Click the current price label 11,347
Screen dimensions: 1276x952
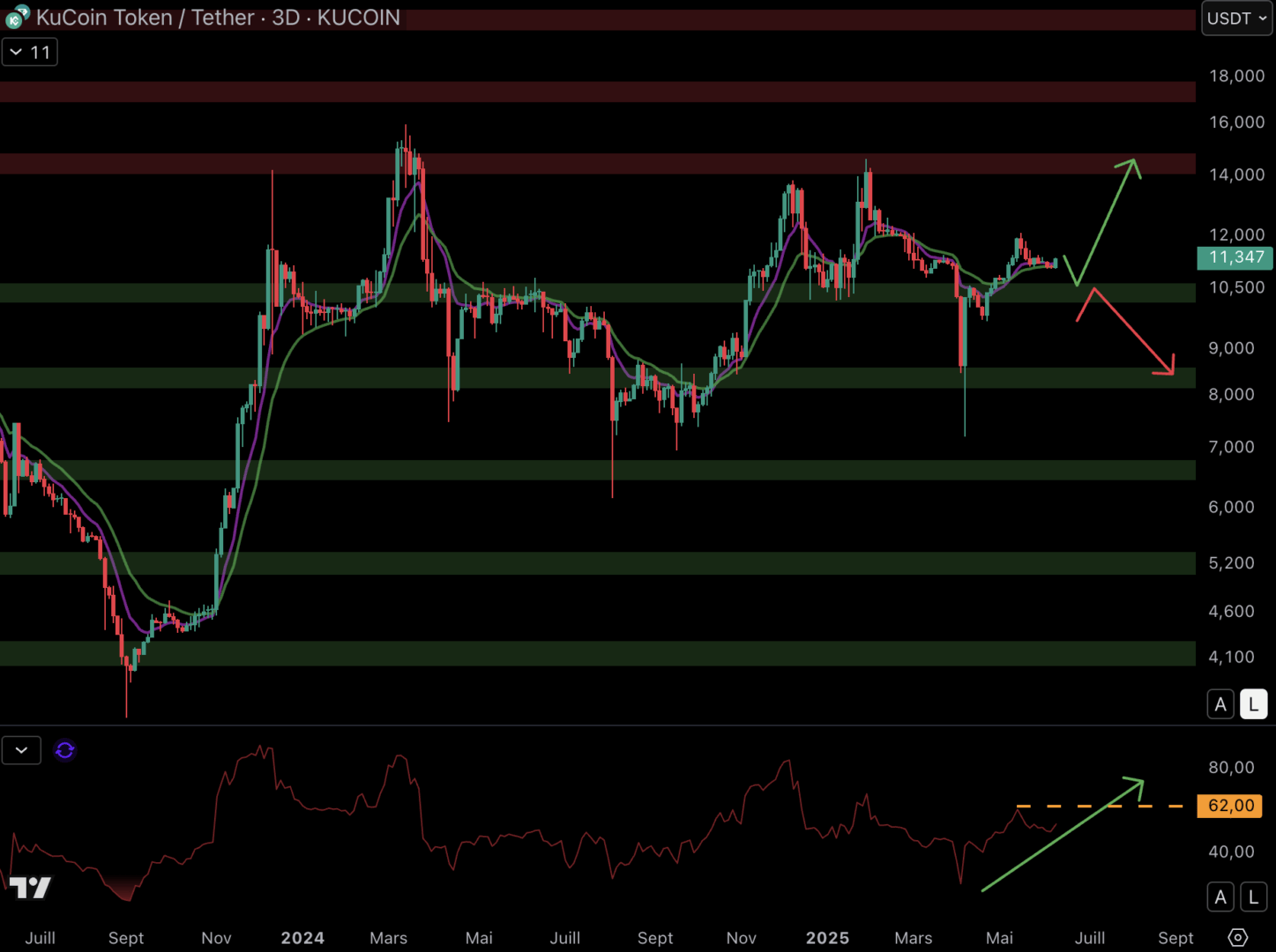pyautogui.click(x=1235, y=257)
